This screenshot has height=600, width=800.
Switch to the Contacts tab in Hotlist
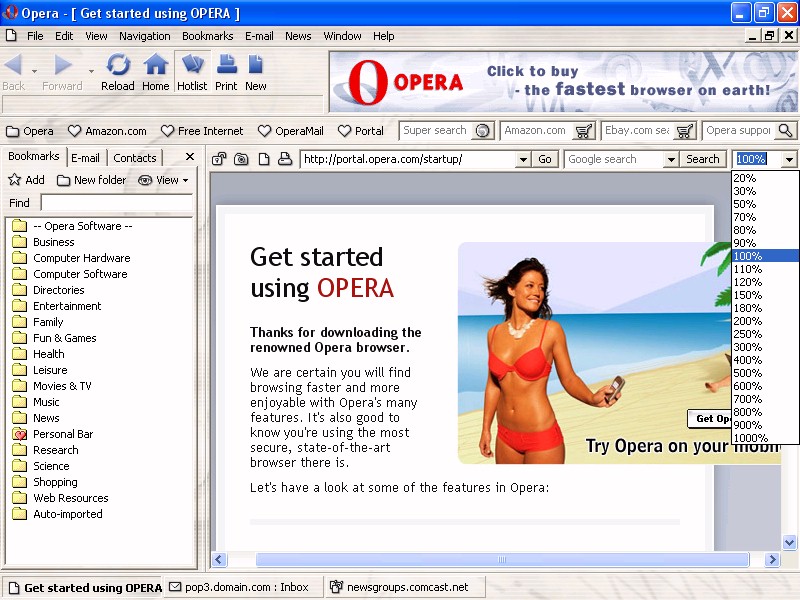coord(135,158)
